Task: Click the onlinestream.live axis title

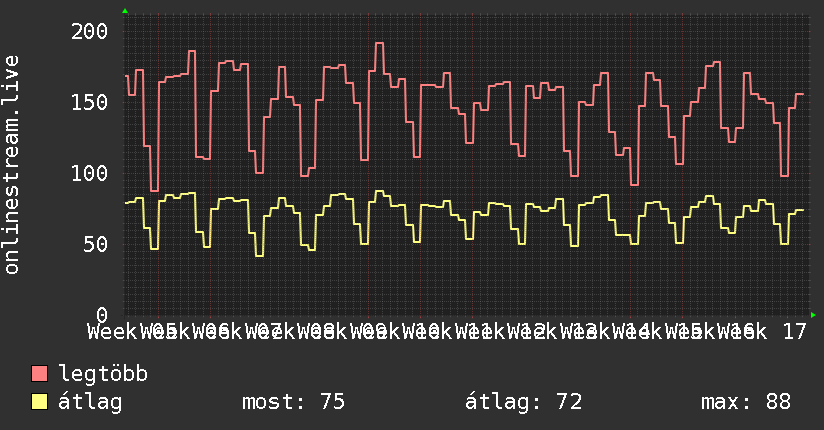Action: pos(12,165)
